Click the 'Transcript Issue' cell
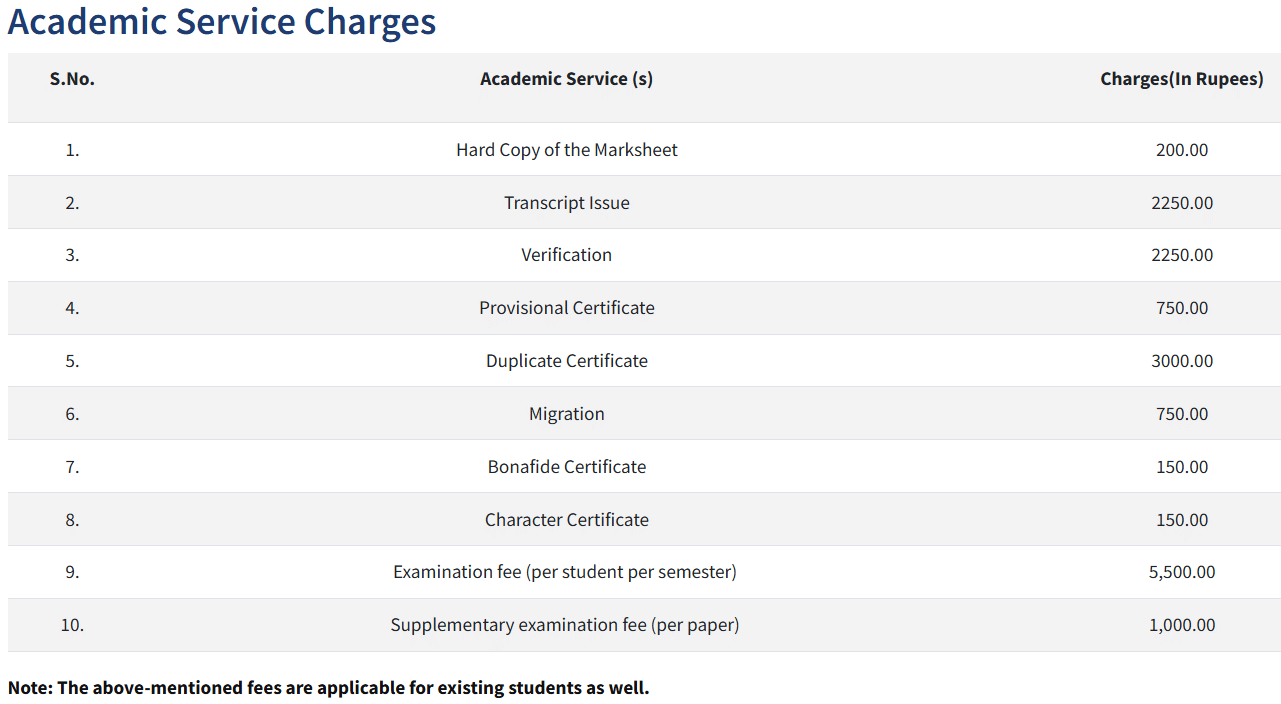Viewport: 1281px width, 704px height. [567, 203]
